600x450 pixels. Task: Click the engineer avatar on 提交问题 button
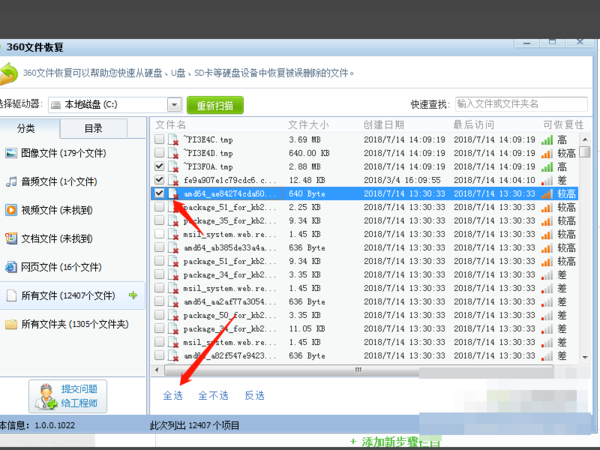[x=45, y=395]
